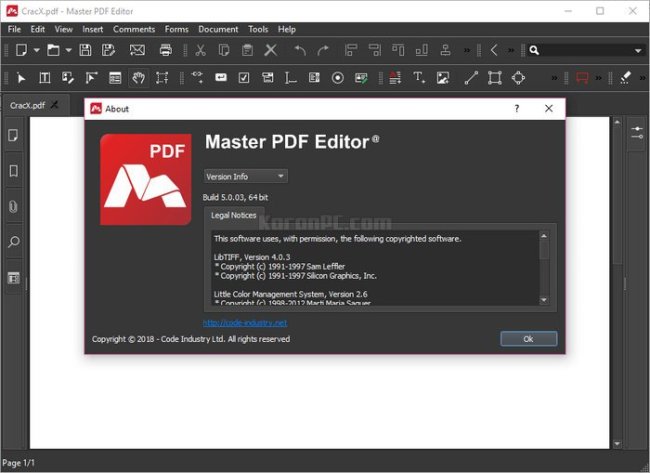
Task: Expand the Open File recent list arrow
Action: 68,50
